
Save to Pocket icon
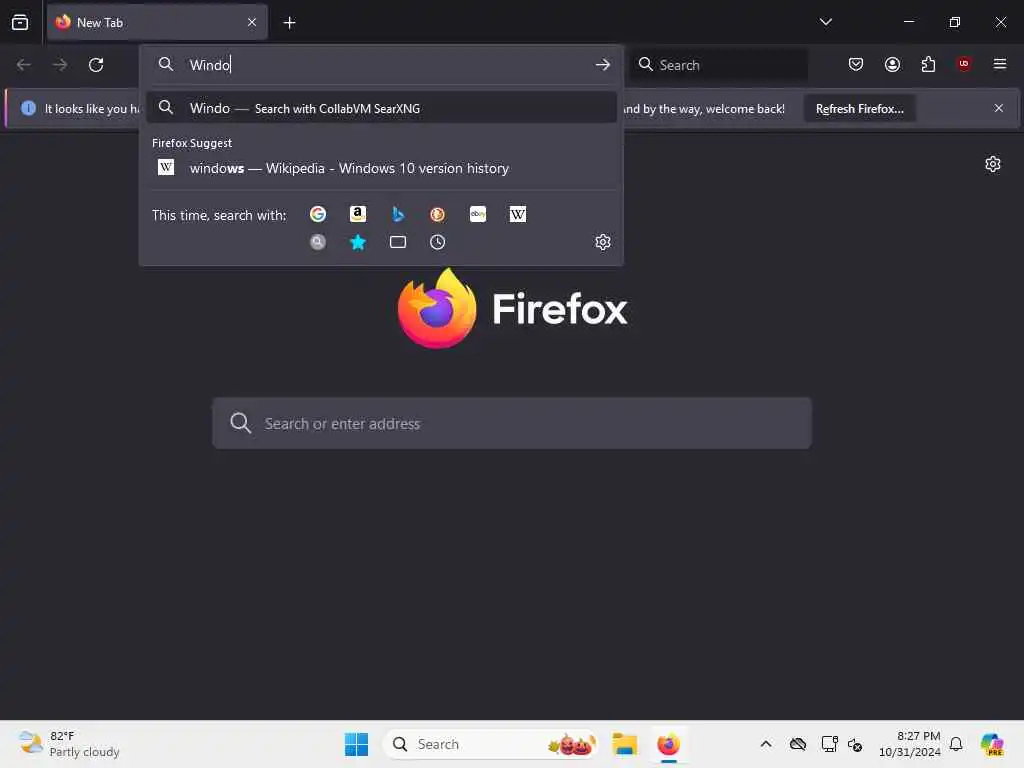coord(856,64)
